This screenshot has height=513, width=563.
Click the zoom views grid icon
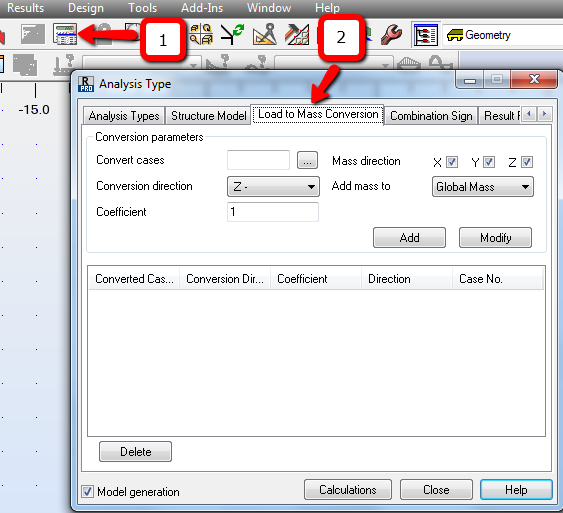click(x=201, y=34)
